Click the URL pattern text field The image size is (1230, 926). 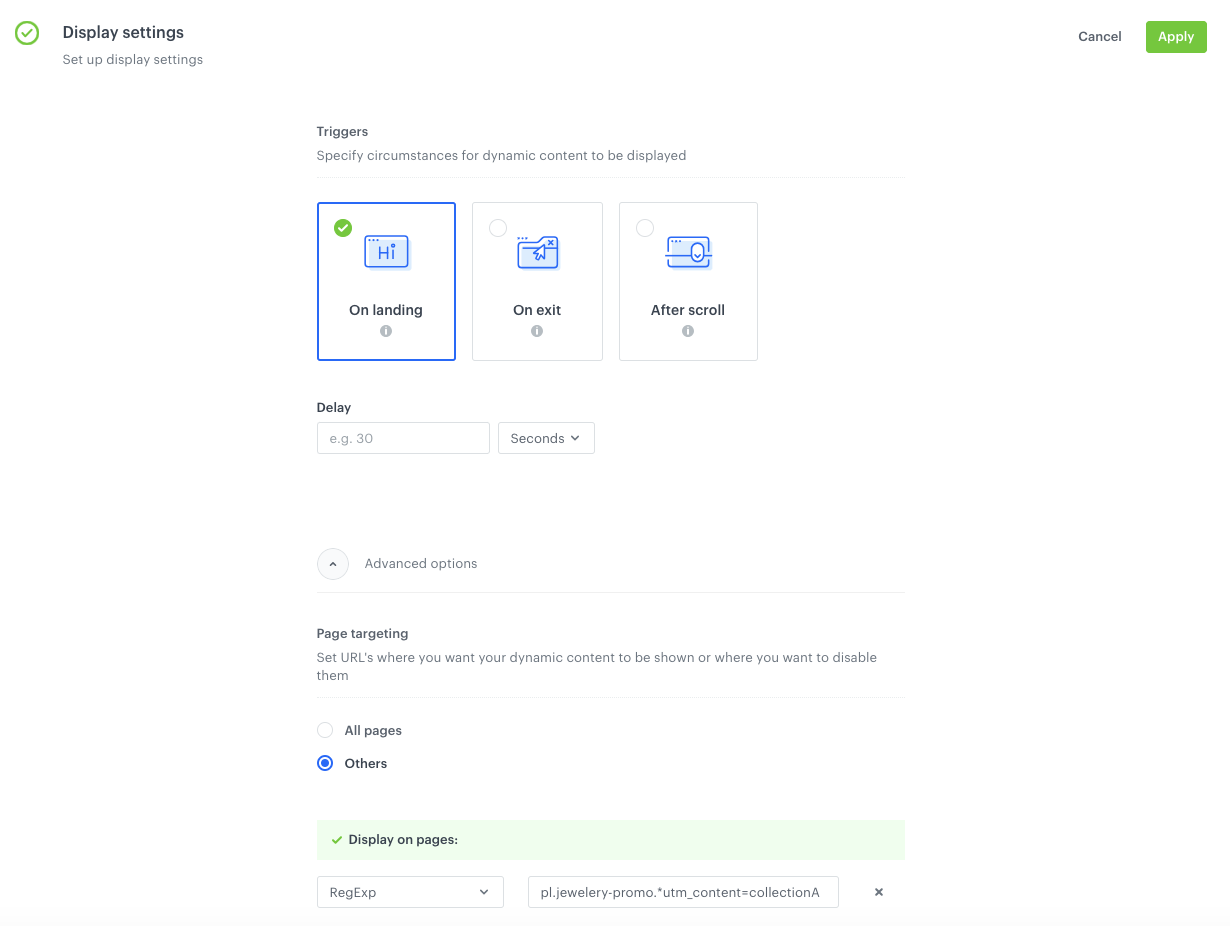coord(683,892)
